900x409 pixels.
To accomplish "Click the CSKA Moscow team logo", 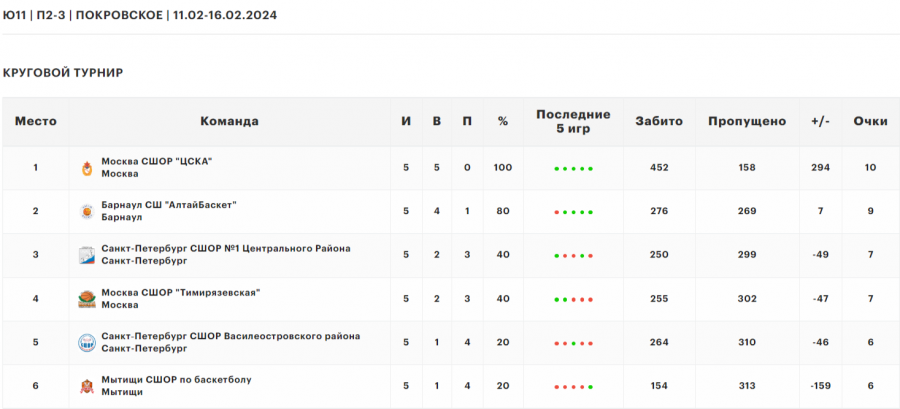I will click(x=86, y=168).
